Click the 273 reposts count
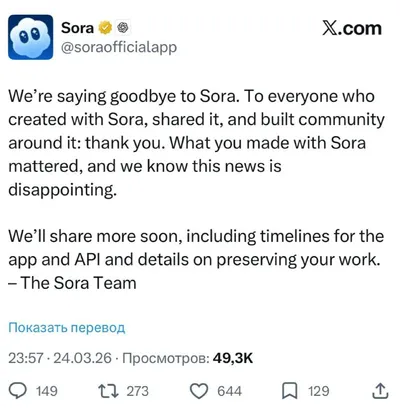The image size is (400, 409). coord(137,391)
